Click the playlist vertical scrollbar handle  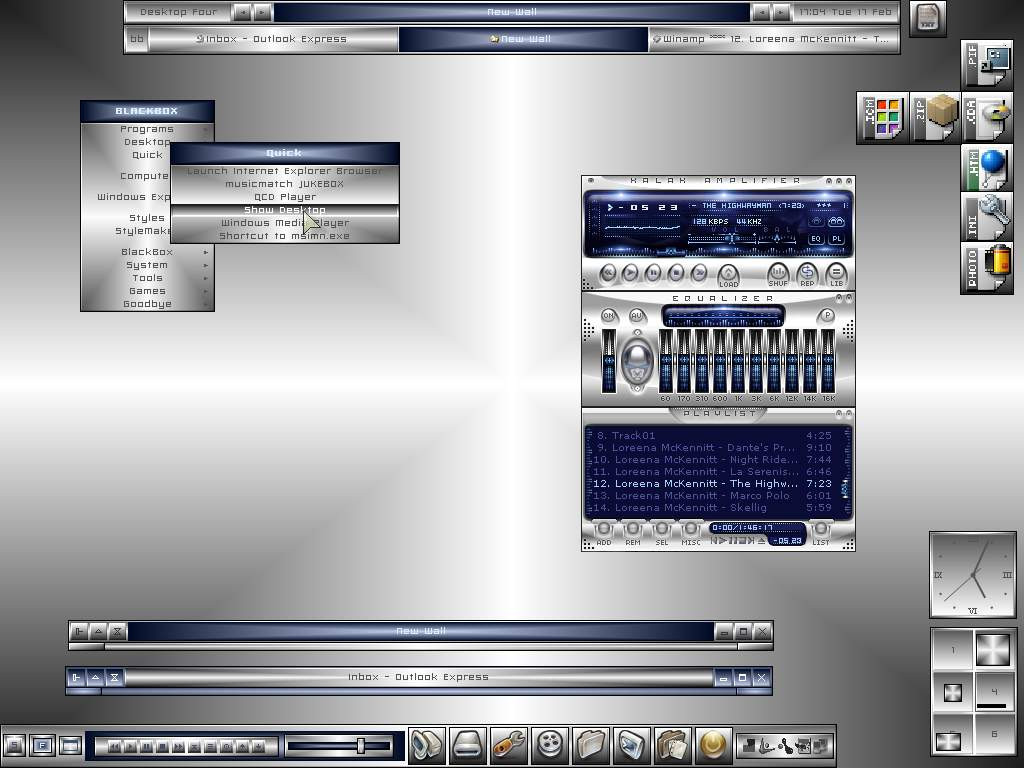(844, 488)
